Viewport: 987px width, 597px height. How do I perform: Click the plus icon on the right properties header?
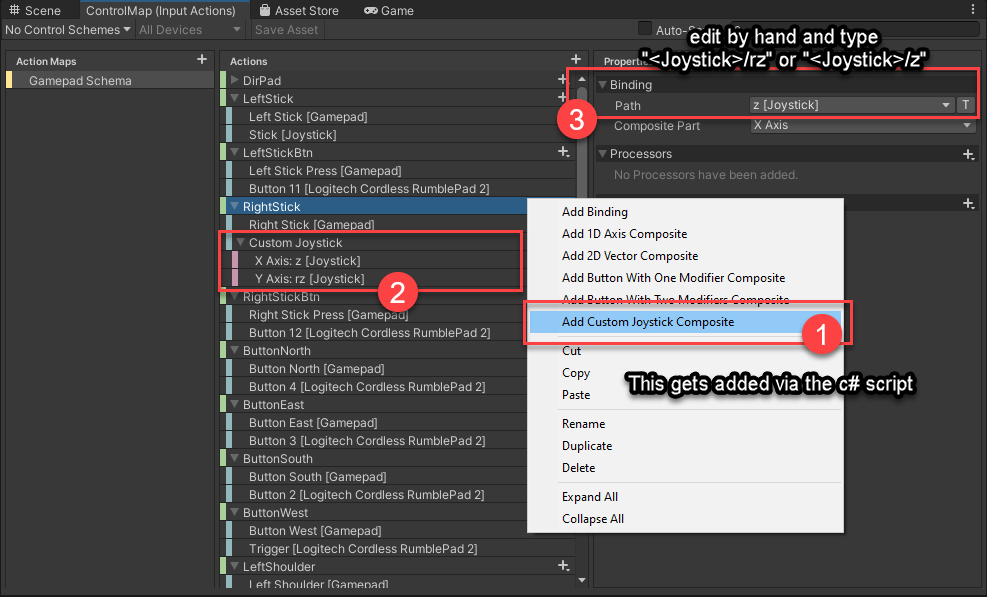pyautogui.click(x=968, y=203)
